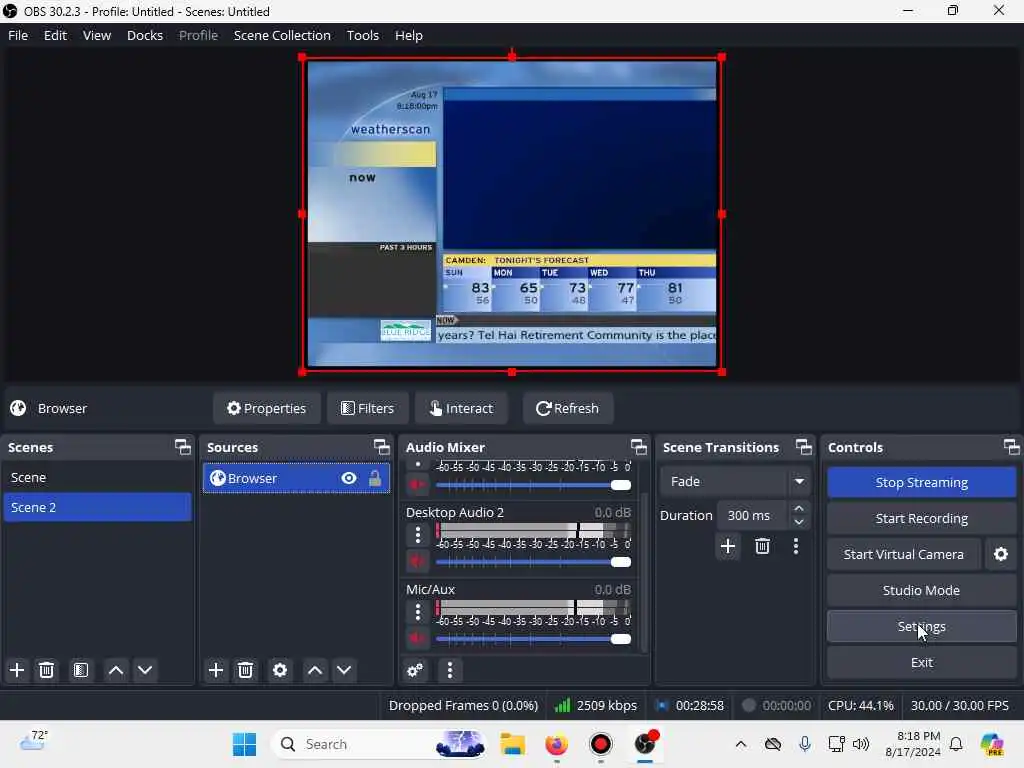The width and height of the screenshot is (1024, 768).
Task: Remove scene transition with trash icon
Action: (x=762, y=546)
